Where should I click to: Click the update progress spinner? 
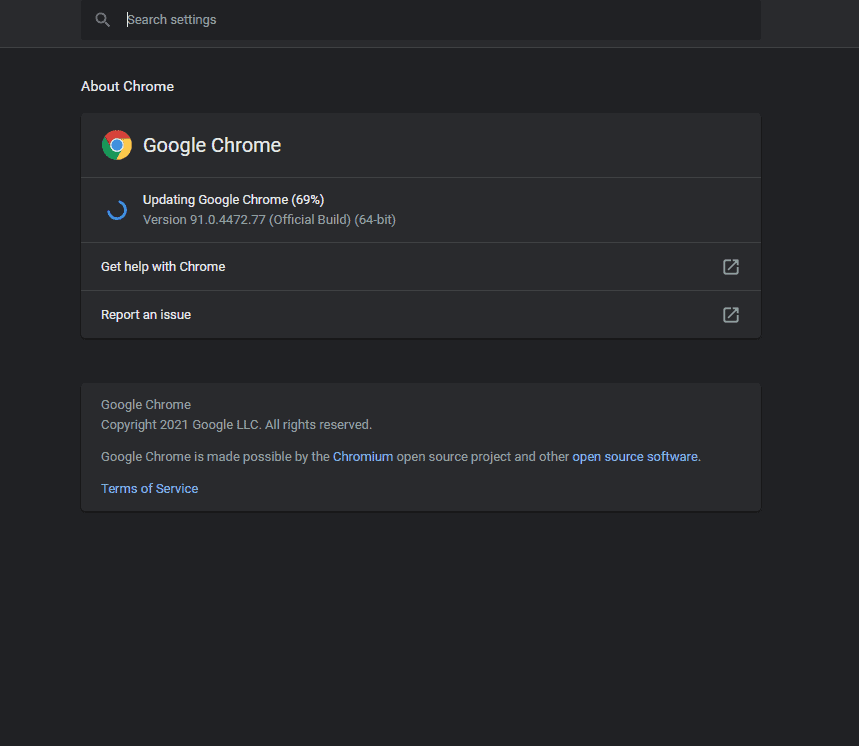point(117,210)
